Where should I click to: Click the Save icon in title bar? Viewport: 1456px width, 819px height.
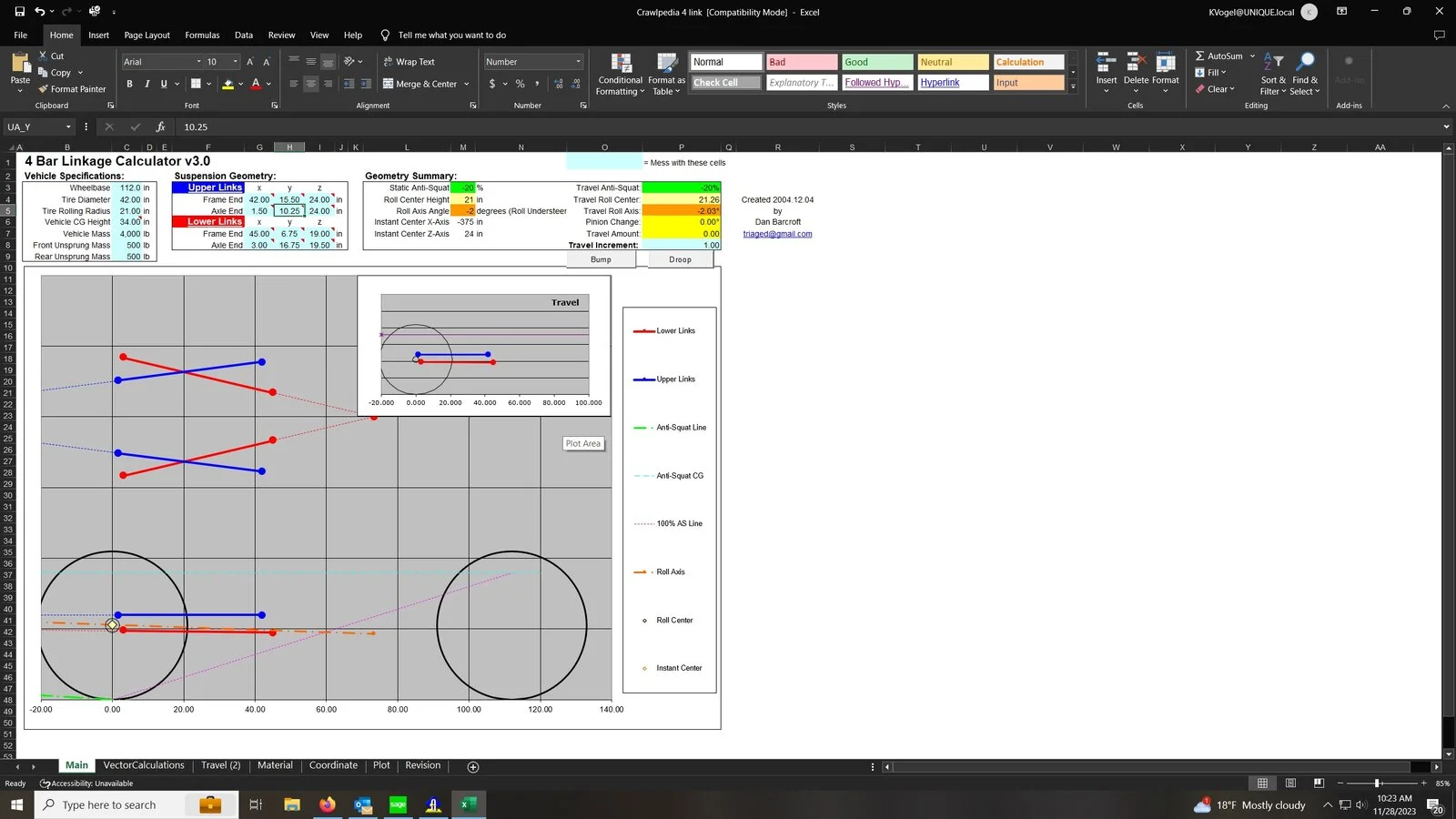19,12
